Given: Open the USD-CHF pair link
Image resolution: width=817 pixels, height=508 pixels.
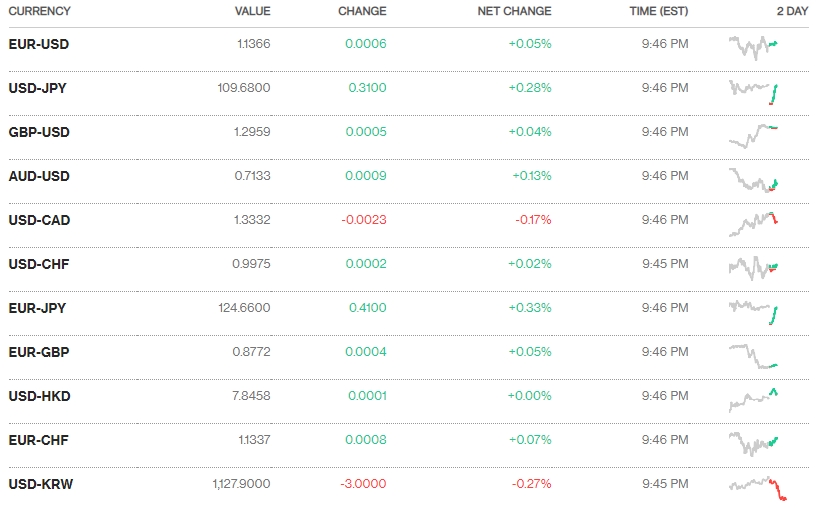Looking at the screenshot, I should 38,264.
